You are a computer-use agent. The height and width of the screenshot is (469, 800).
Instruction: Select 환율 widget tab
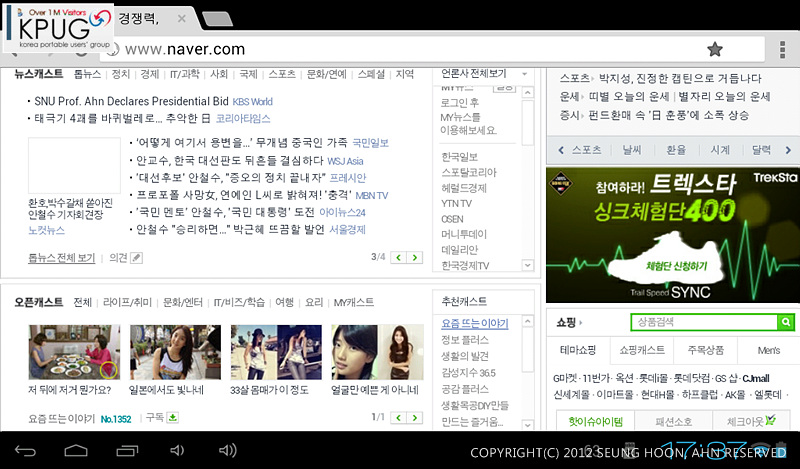(676, 150)
